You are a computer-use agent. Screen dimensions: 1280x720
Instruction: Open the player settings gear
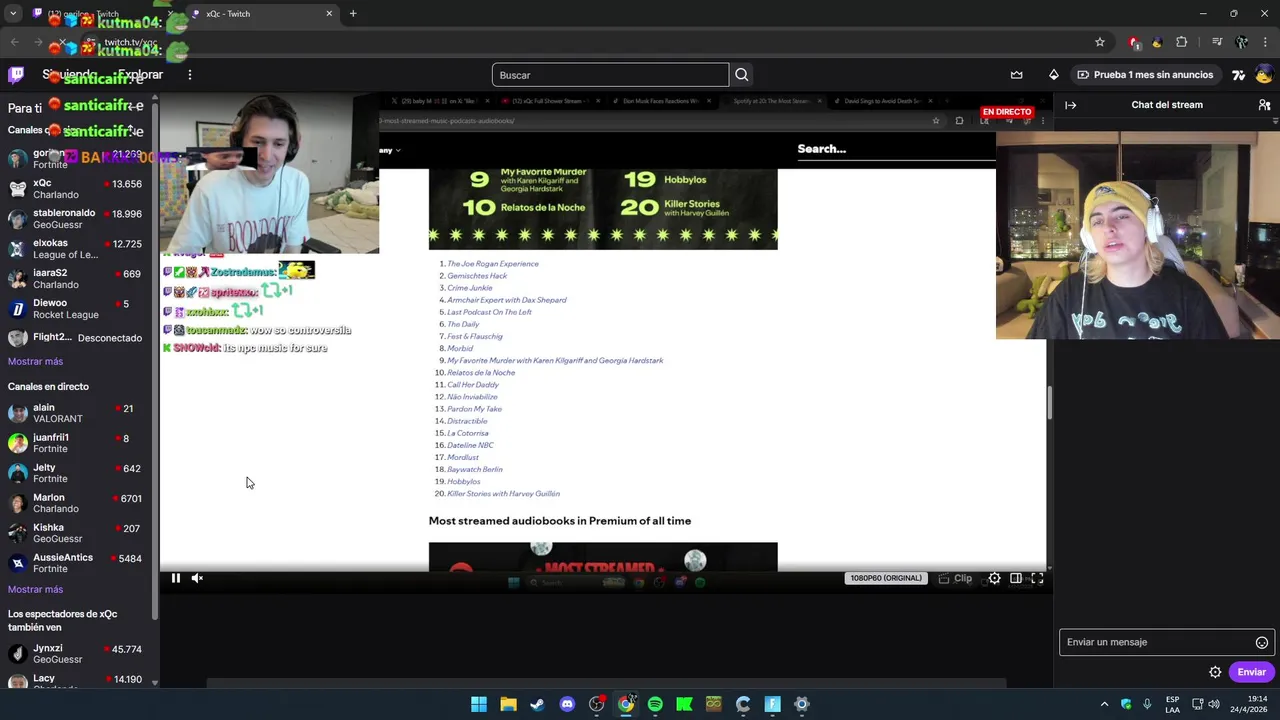[994, 578]
